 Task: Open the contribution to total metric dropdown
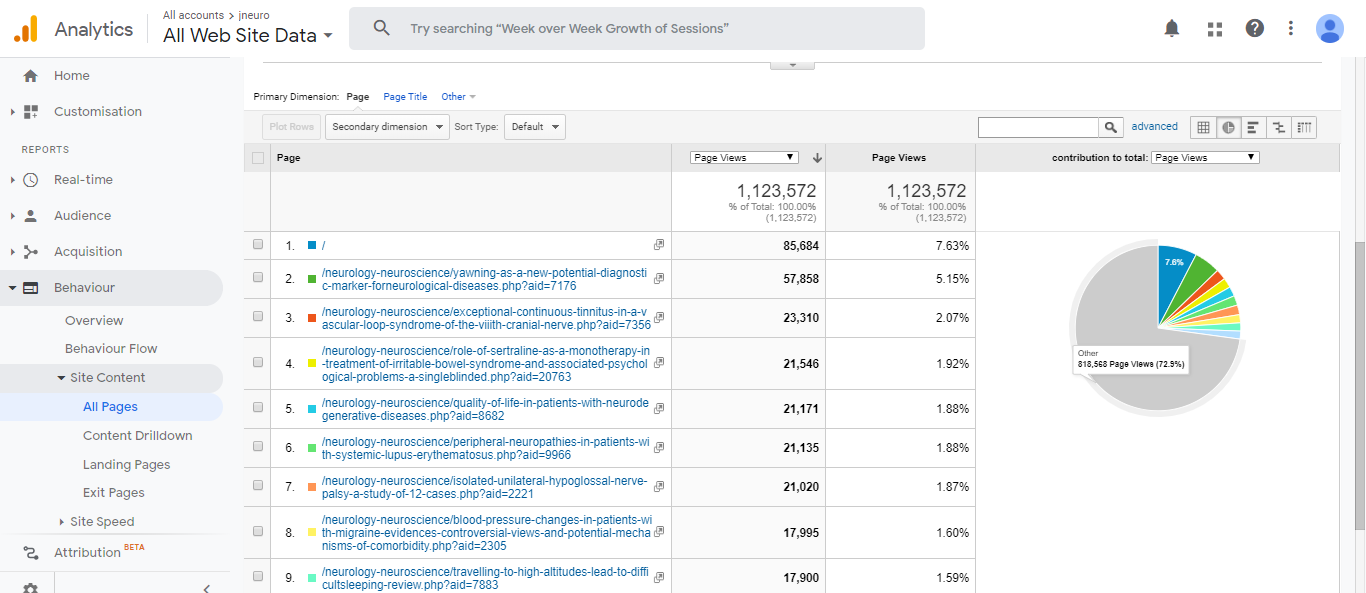click(1204, 158)
